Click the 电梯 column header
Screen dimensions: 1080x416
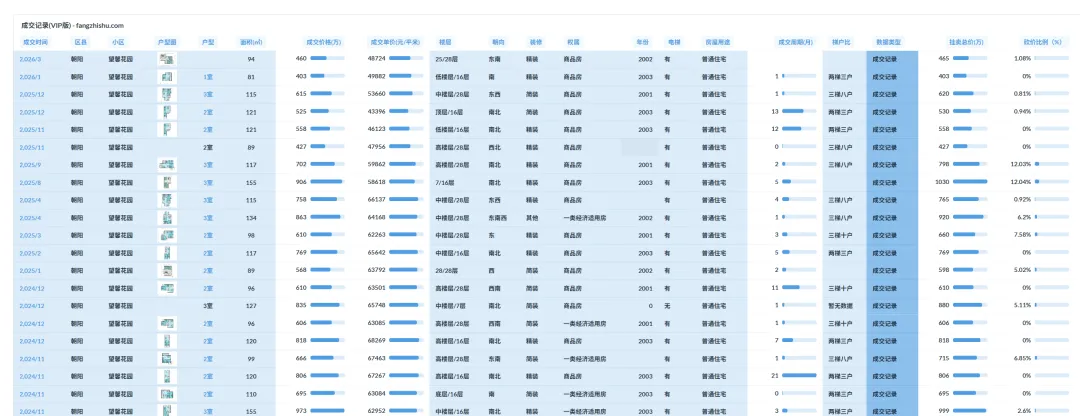(673, 42)
